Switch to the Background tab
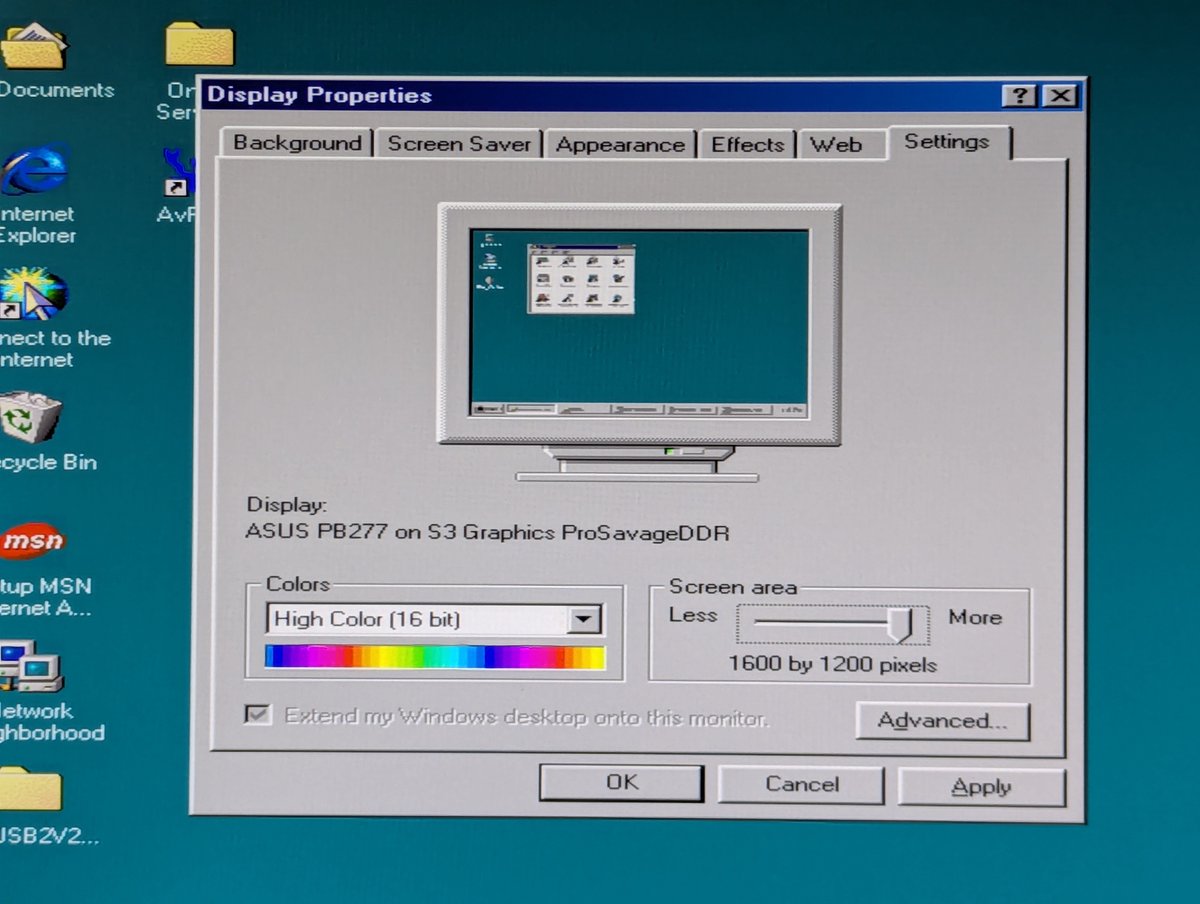 click(x=297, y=143)
